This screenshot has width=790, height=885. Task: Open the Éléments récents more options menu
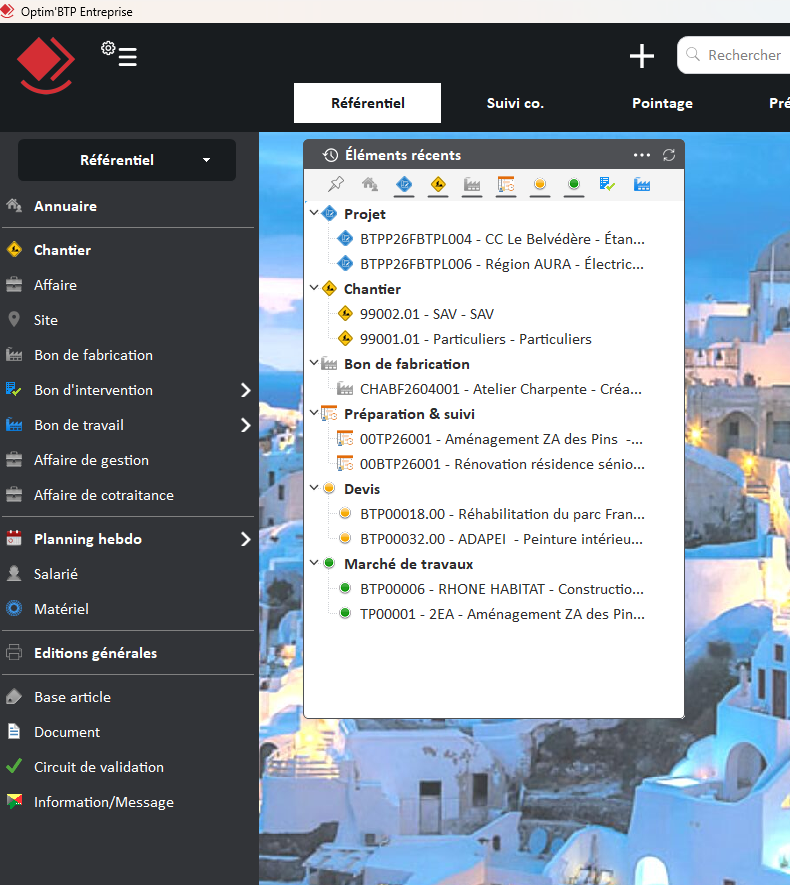tap(642, 155)
